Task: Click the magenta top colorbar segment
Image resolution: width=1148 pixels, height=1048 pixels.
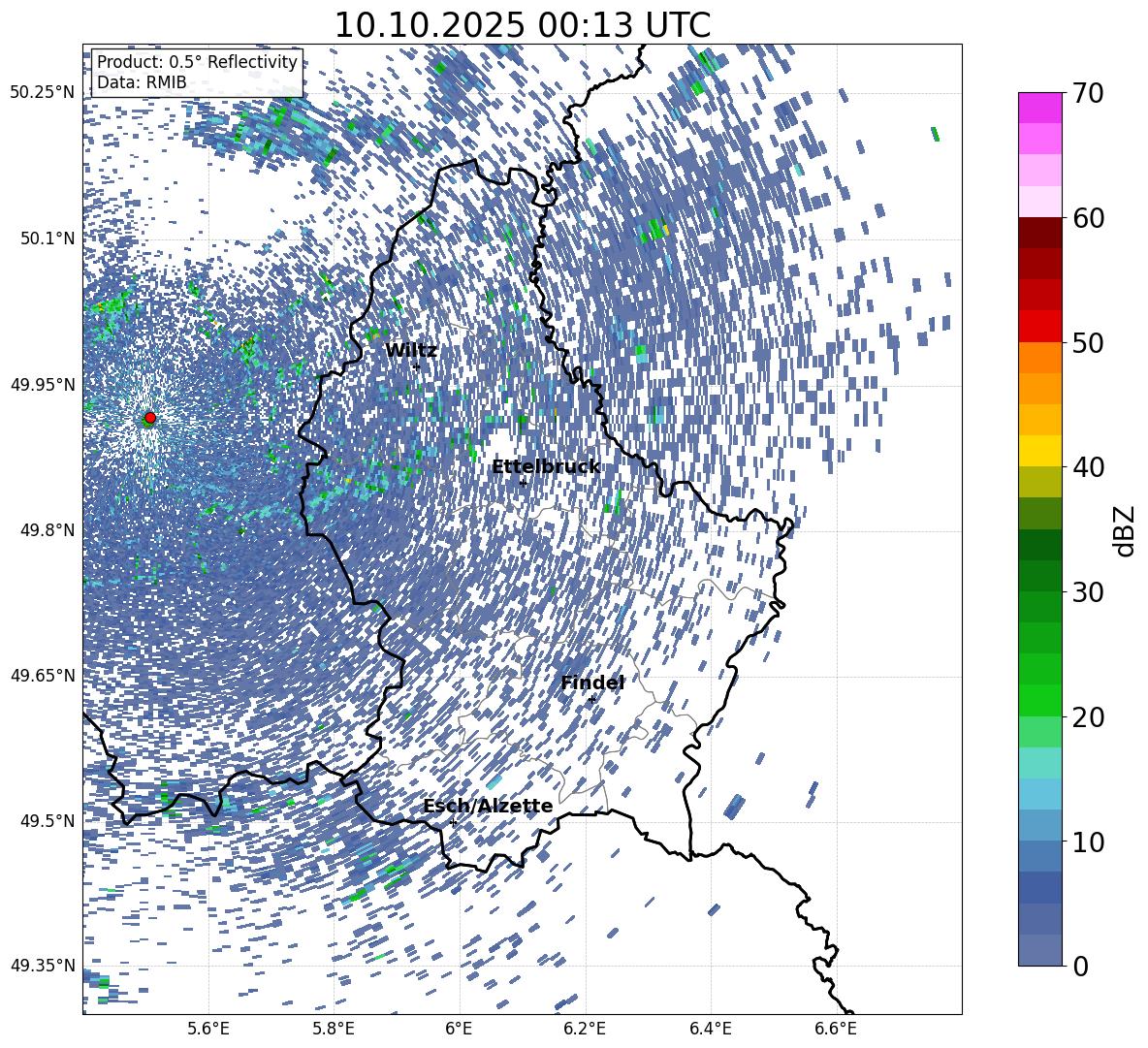Action: pos(1039,109)
